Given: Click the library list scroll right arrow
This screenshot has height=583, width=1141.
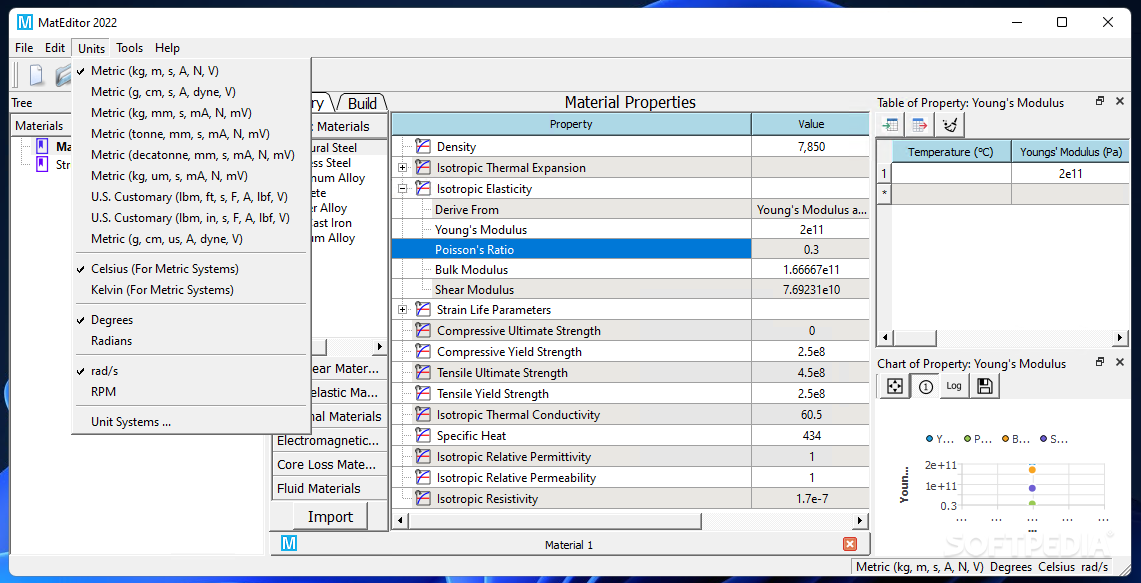Looking at the screenshot, I should [378, 346].
